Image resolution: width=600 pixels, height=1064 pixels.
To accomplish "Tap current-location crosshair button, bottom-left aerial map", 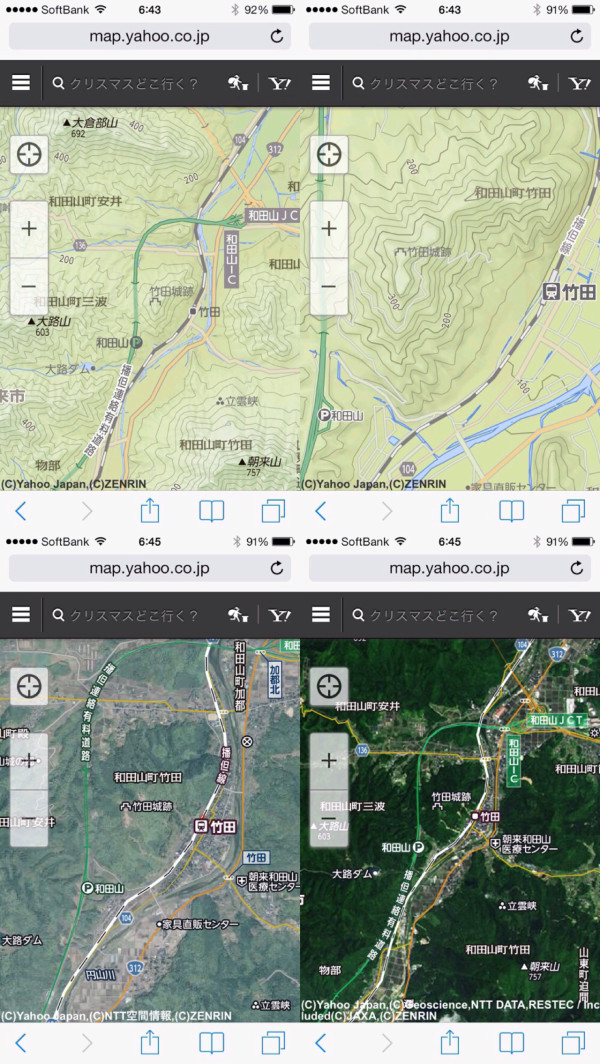I will pyautogui.click(x=29, y=687).
